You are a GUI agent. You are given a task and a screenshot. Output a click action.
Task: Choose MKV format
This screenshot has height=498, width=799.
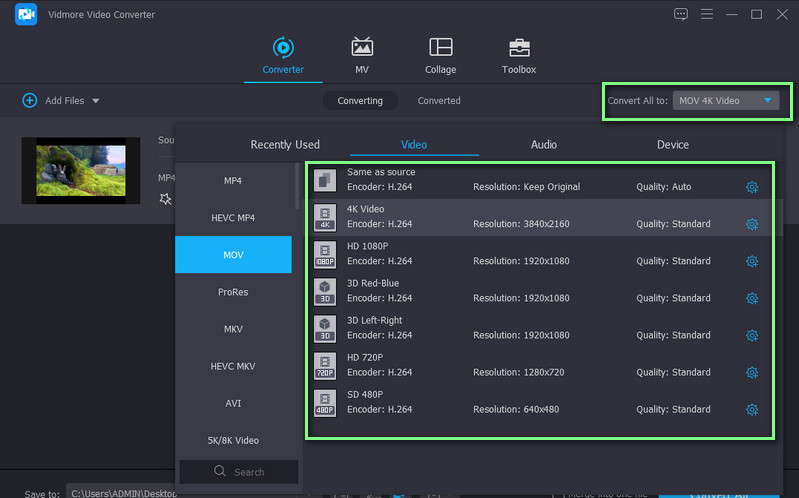click(233, 329)
